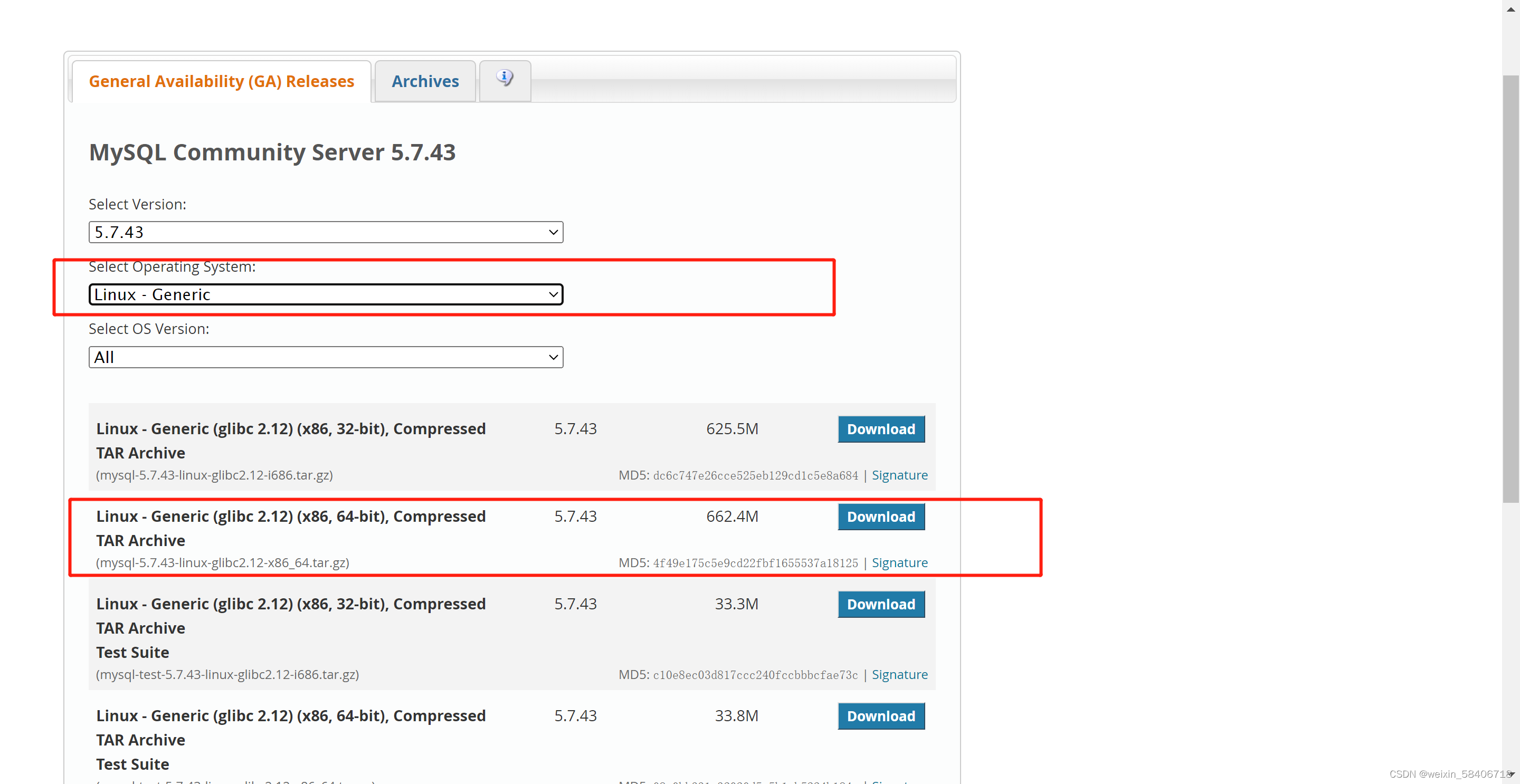1520x784 pixels.
Task: Click the MD5 hash of x86_64 archive
Action: tap(755, 563)
